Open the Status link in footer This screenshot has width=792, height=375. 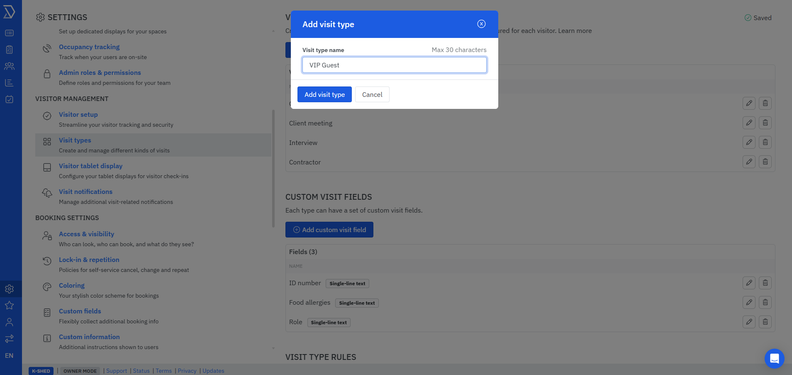[141, 370]
